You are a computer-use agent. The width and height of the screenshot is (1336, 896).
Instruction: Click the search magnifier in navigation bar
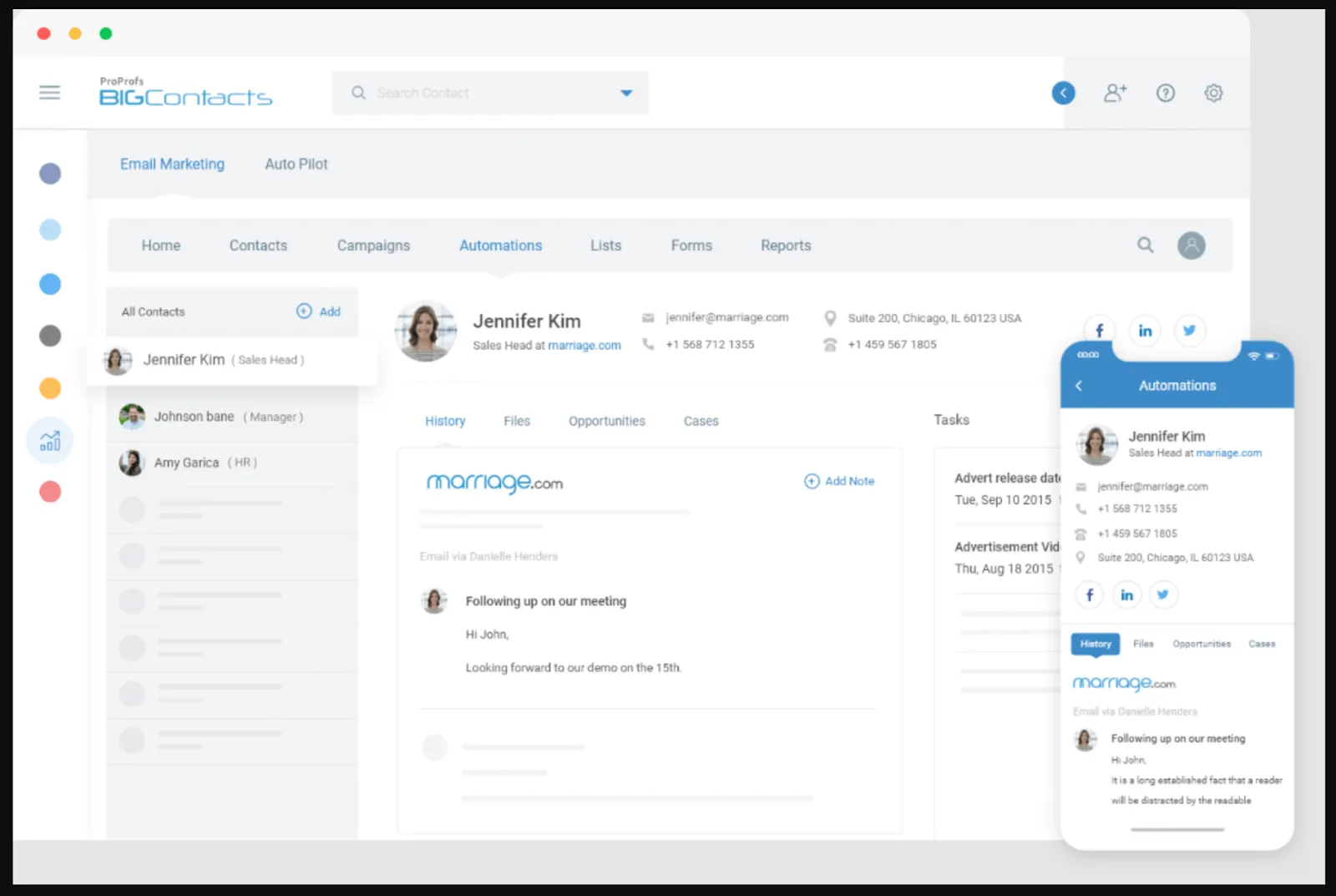(x=1145, y=245)
